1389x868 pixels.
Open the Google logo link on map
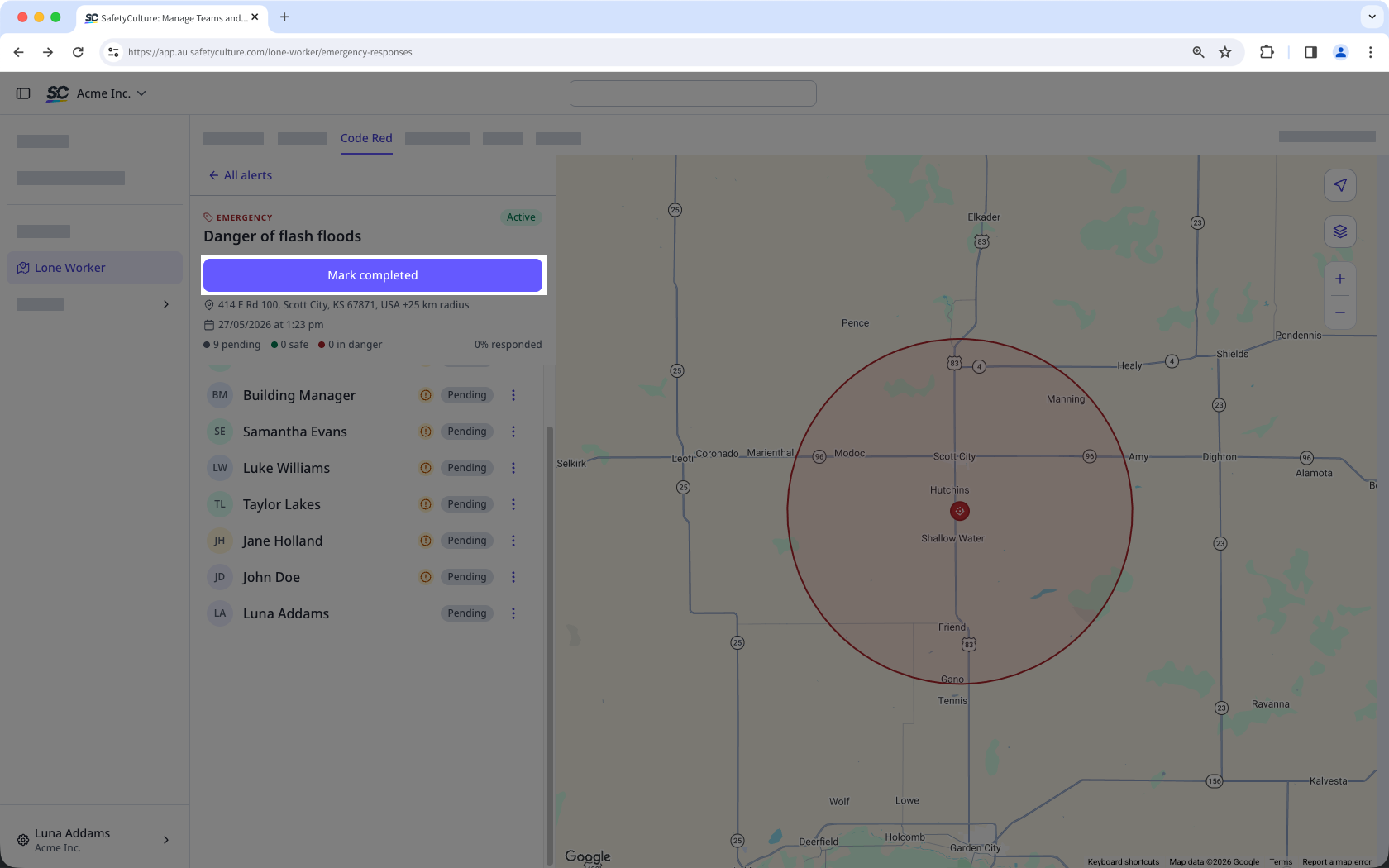pos(588,856)
